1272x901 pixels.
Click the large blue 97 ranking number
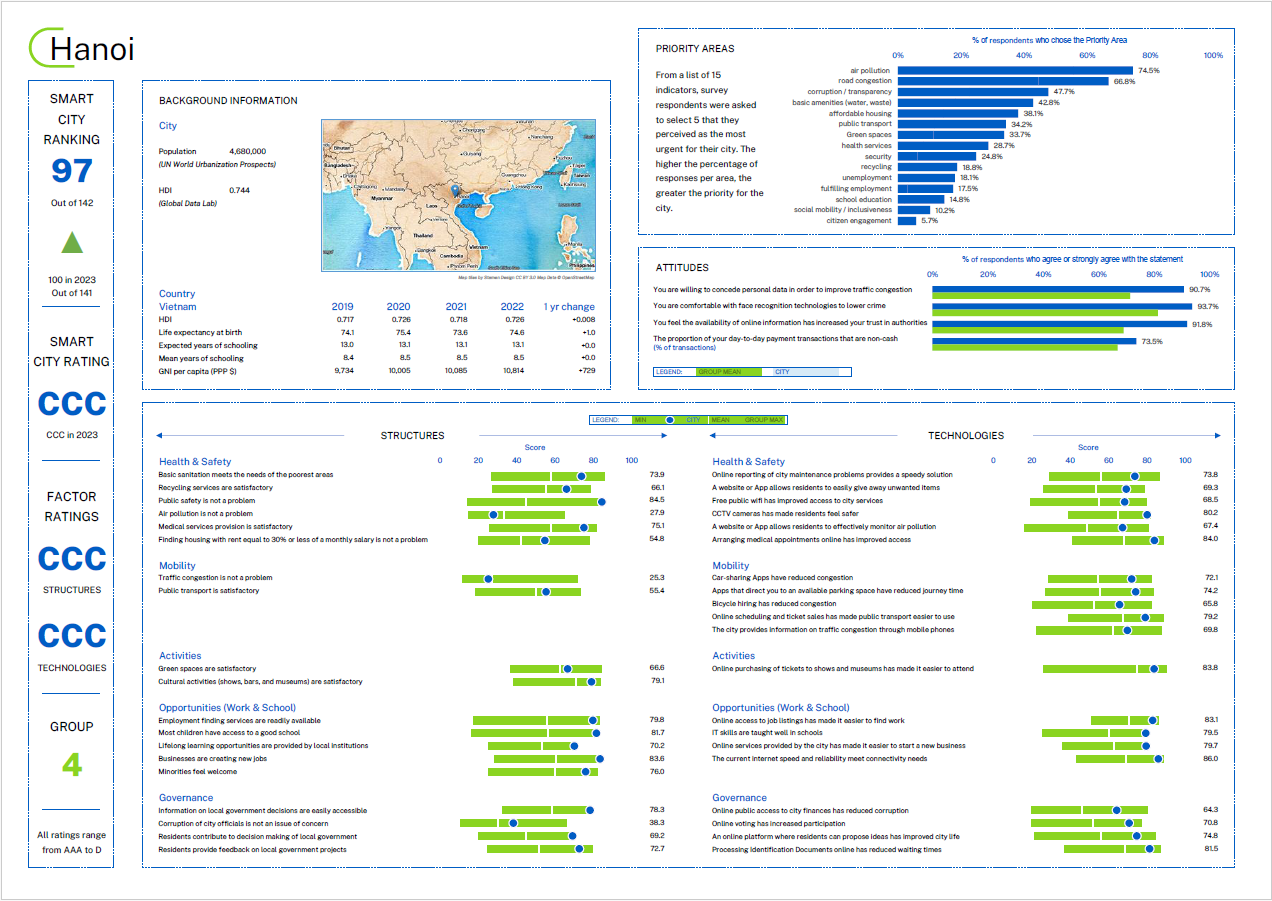point(71,171)
